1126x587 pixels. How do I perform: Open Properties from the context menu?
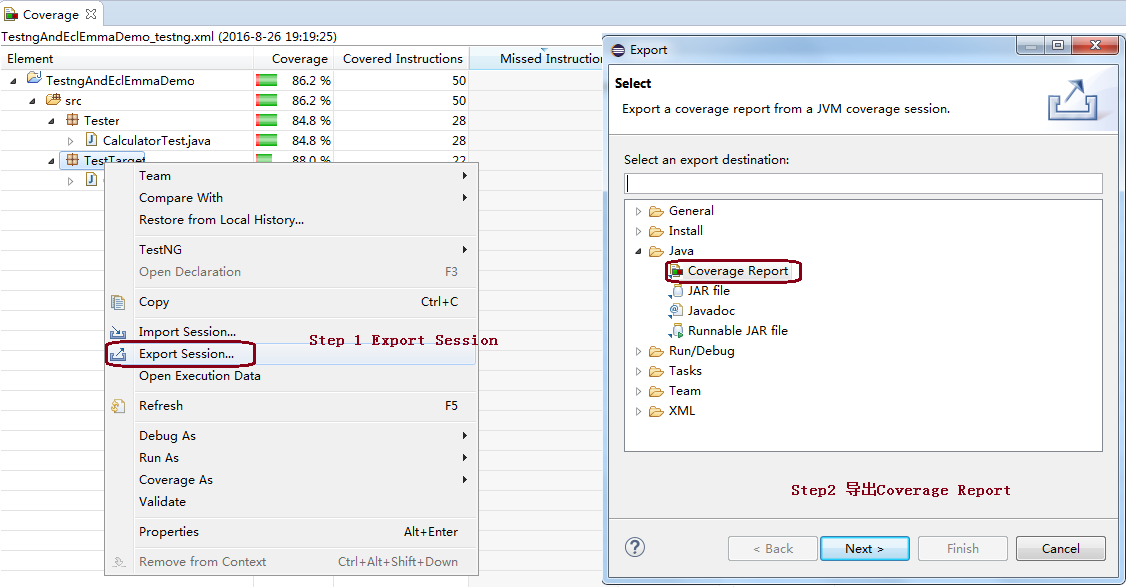coord(292,532)
